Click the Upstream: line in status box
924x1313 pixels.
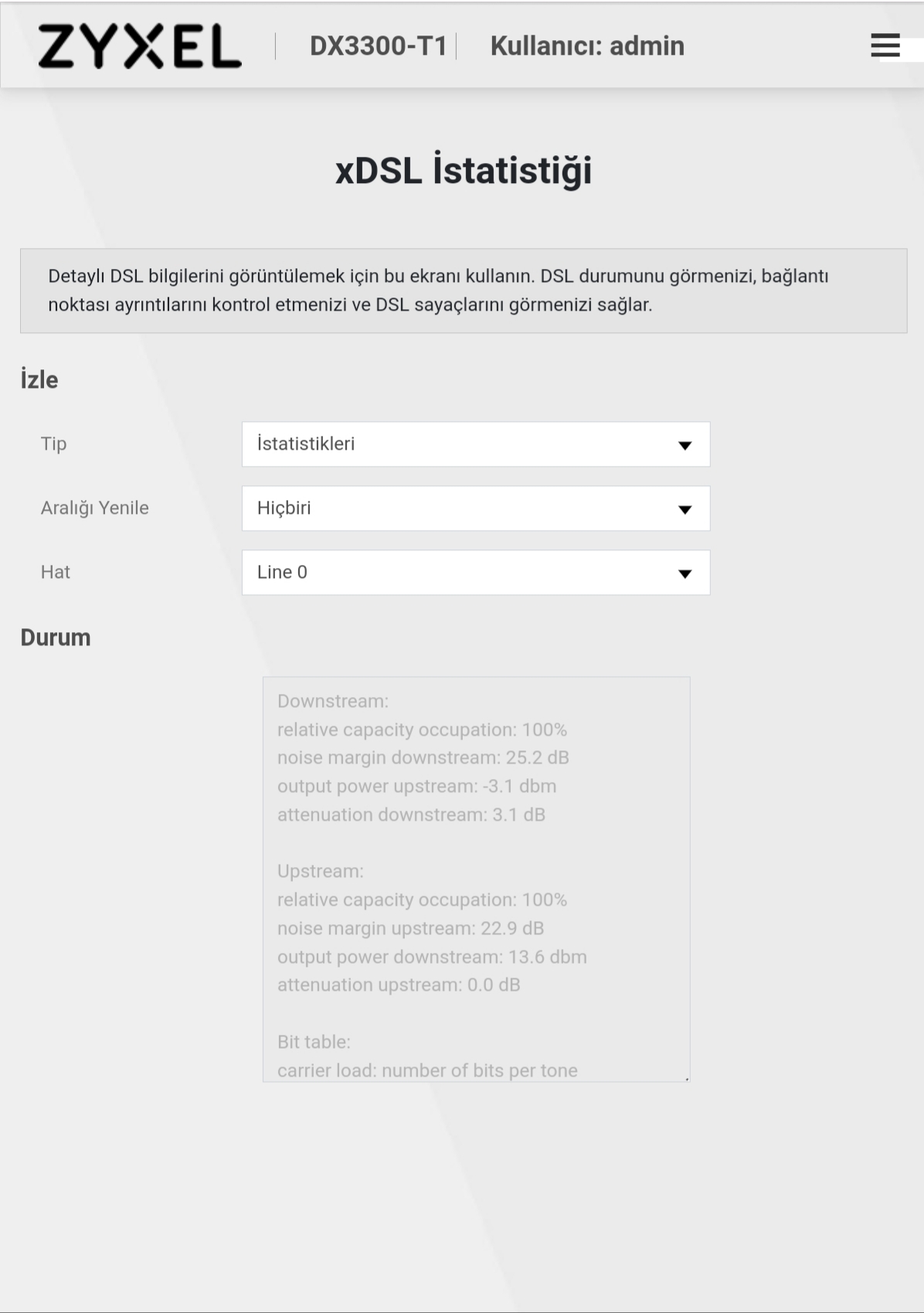pyautogui.click(x=321, y=871)
